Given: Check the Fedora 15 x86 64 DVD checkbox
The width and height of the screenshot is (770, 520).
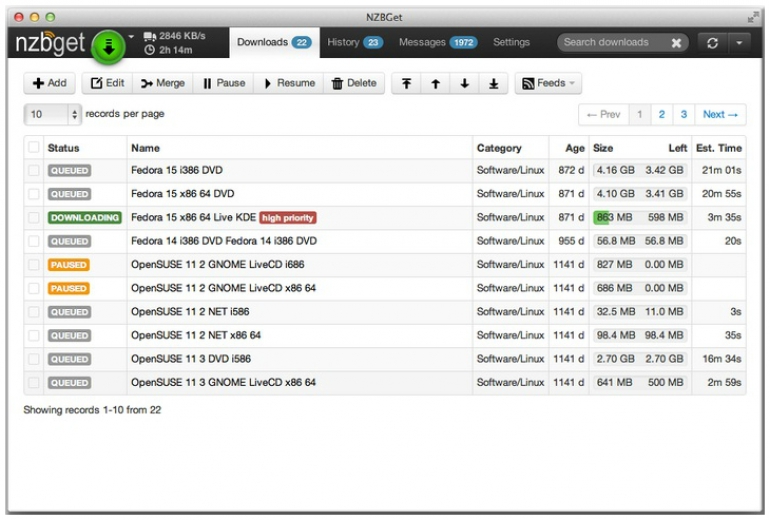Looking at the screenshot, I should click(34, 194).
